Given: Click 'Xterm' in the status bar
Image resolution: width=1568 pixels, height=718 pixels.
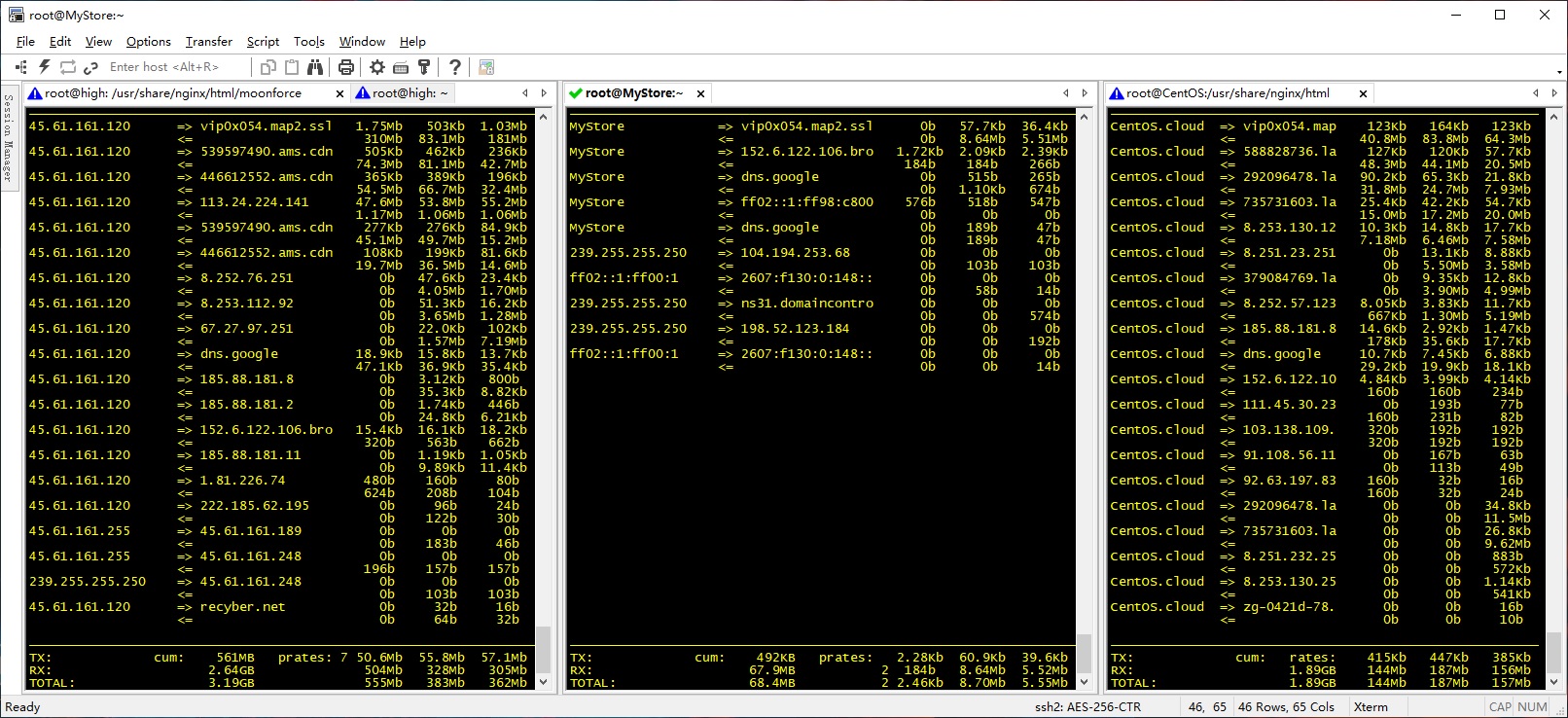Looking at the screenshot, I should tap(1371, 707).
